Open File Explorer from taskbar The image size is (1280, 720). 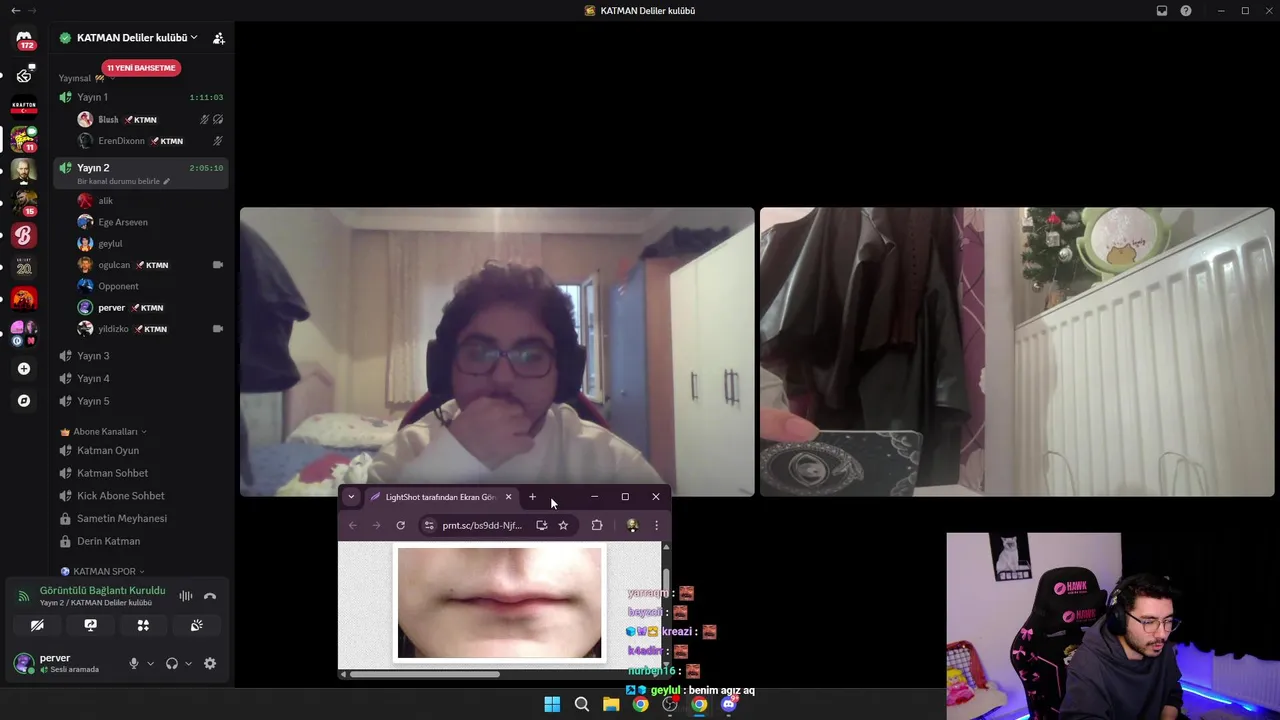611,704
